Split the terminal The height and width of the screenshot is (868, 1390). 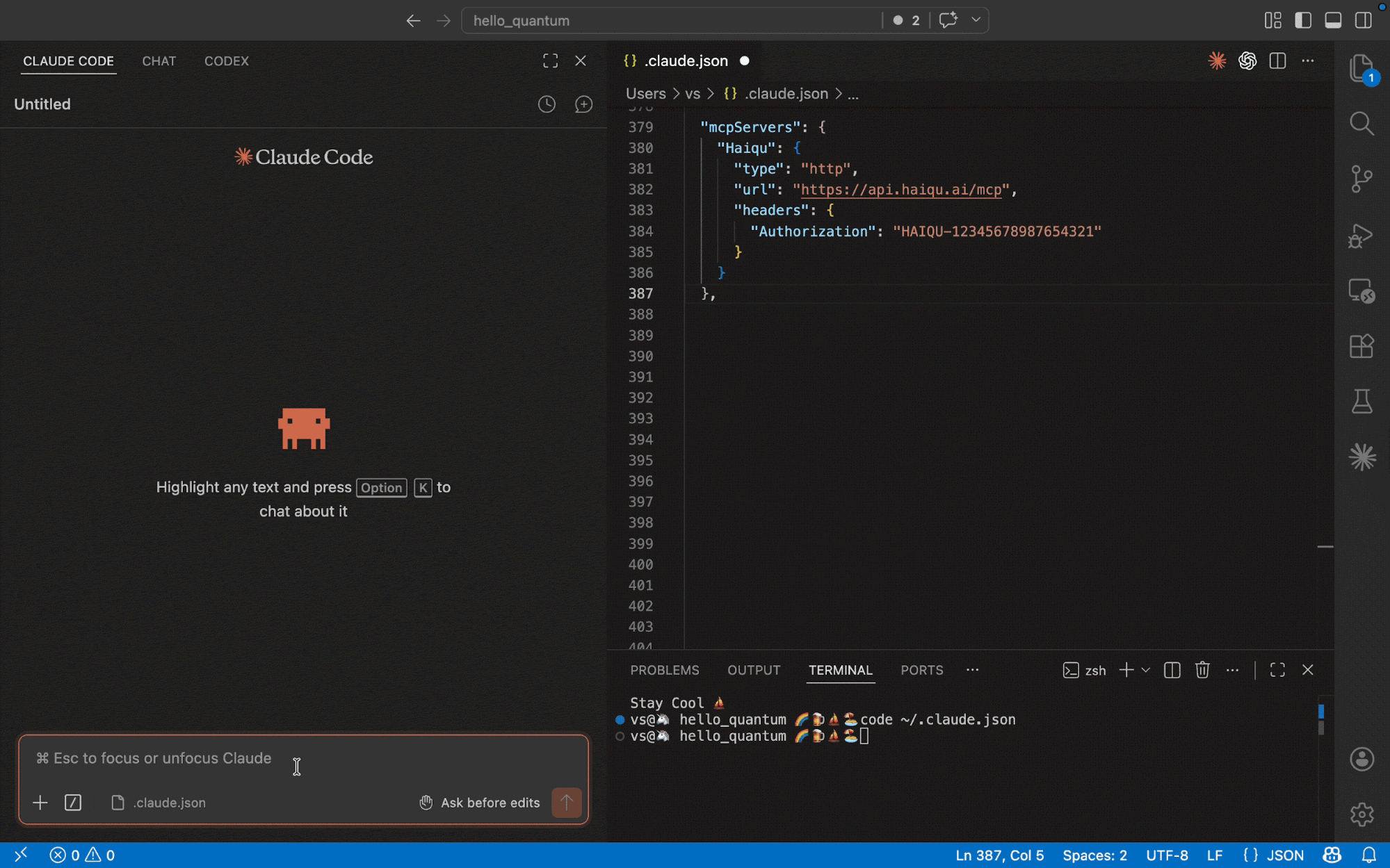(x=1172, y=670)
